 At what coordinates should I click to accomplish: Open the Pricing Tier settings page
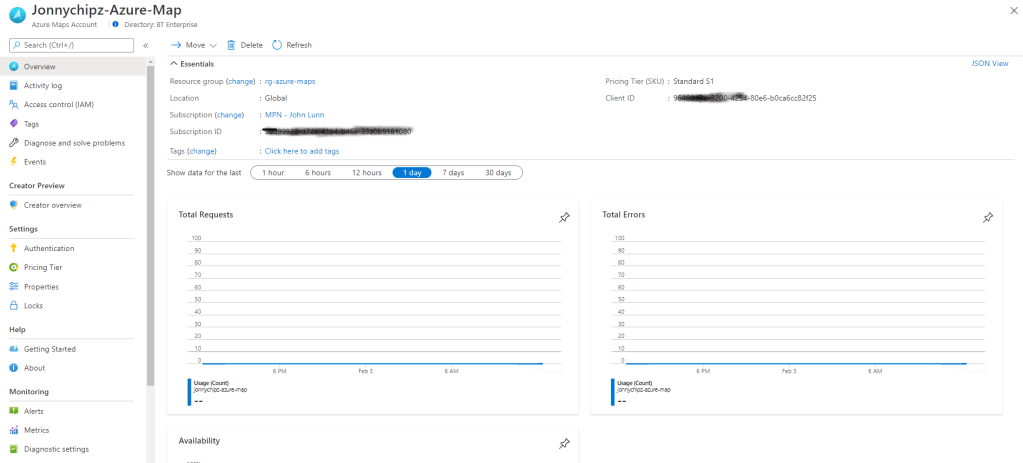(43, 267)
